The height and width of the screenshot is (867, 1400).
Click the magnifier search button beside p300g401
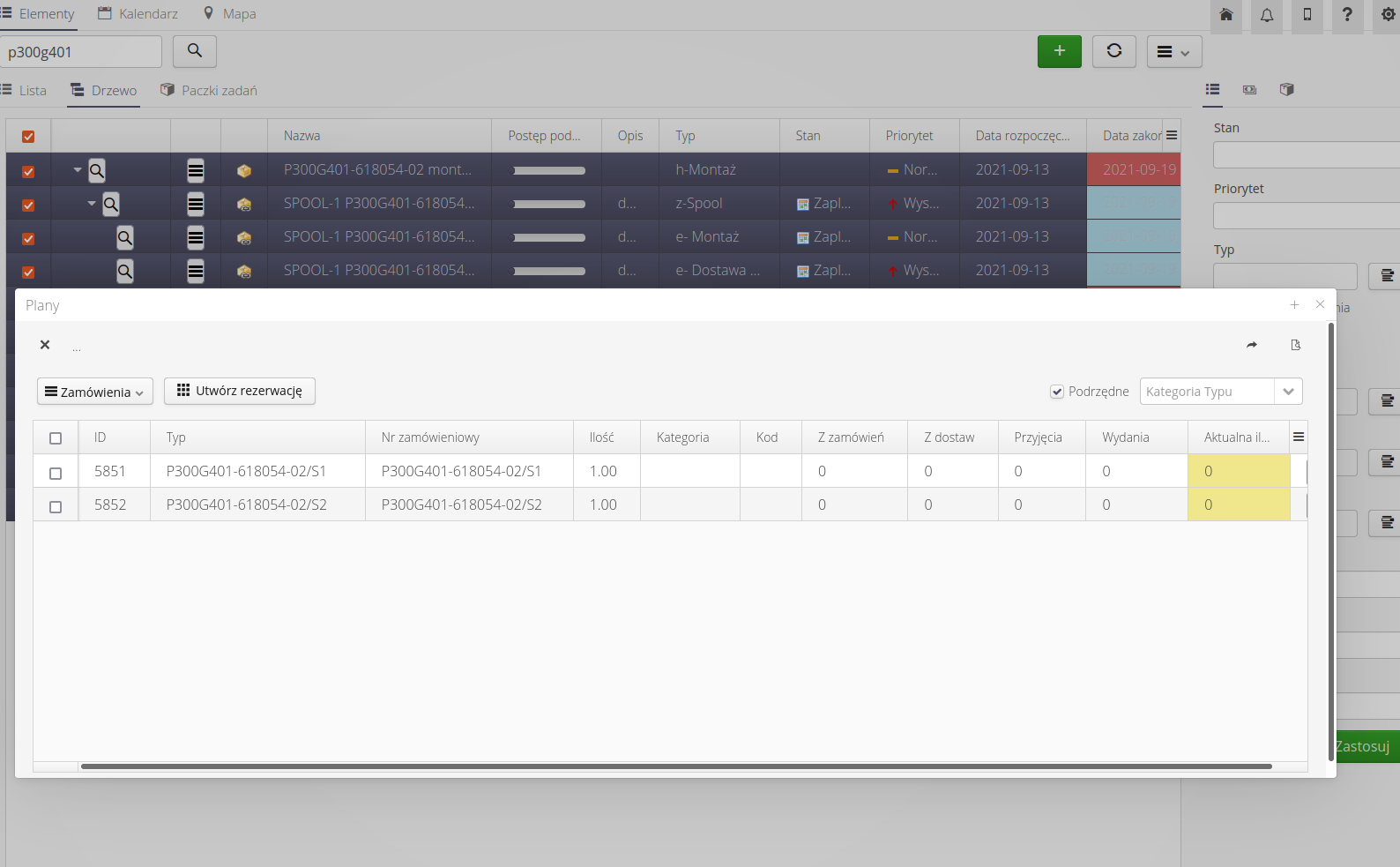(x=195, y=51)
